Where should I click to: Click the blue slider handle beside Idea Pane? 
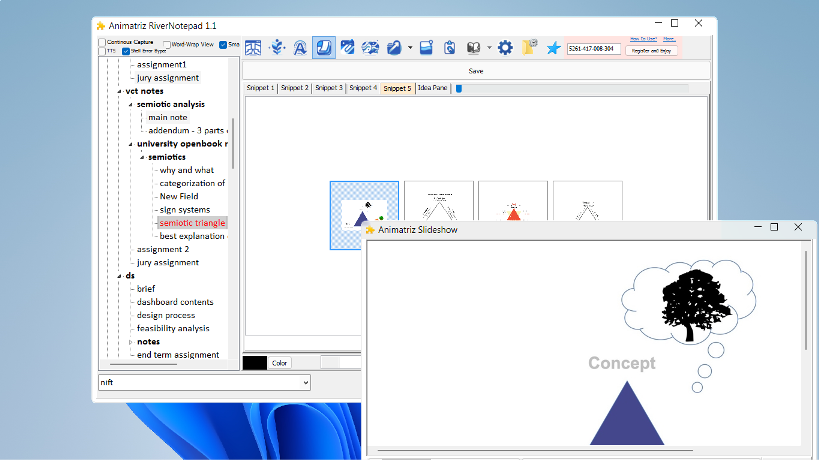[x=459, y=89]
